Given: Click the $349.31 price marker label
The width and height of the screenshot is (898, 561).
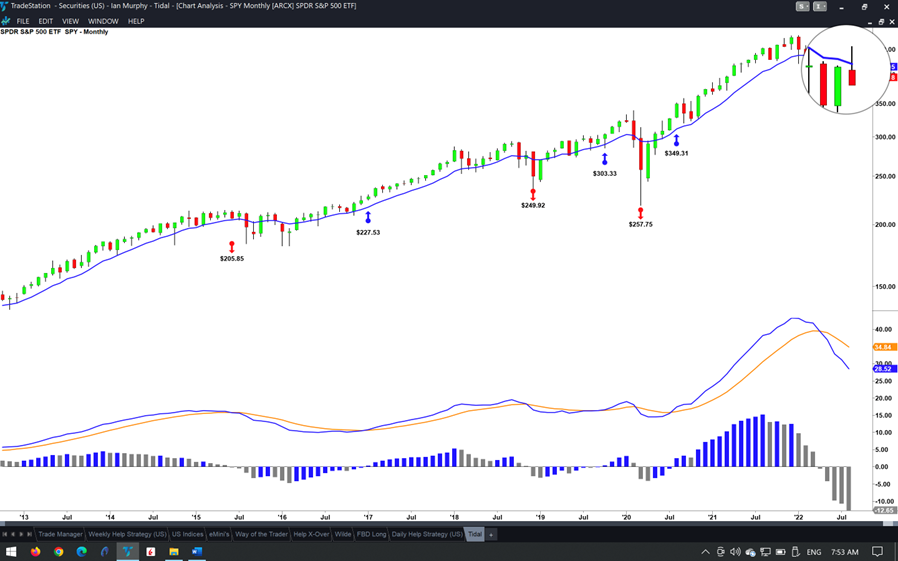Looking at the screenshot, I should click(676, 153).
